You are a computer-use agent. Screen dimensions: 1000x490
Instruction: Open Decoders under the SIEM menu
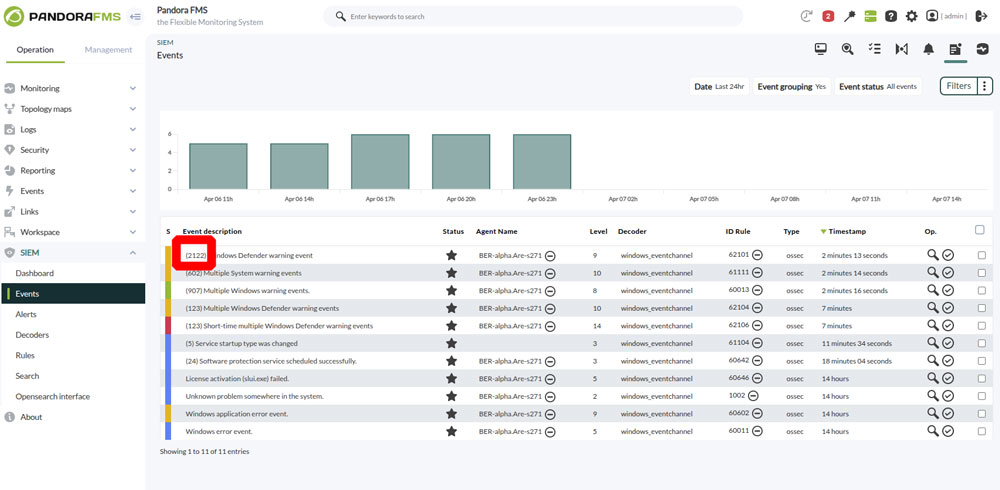(33, 335)
